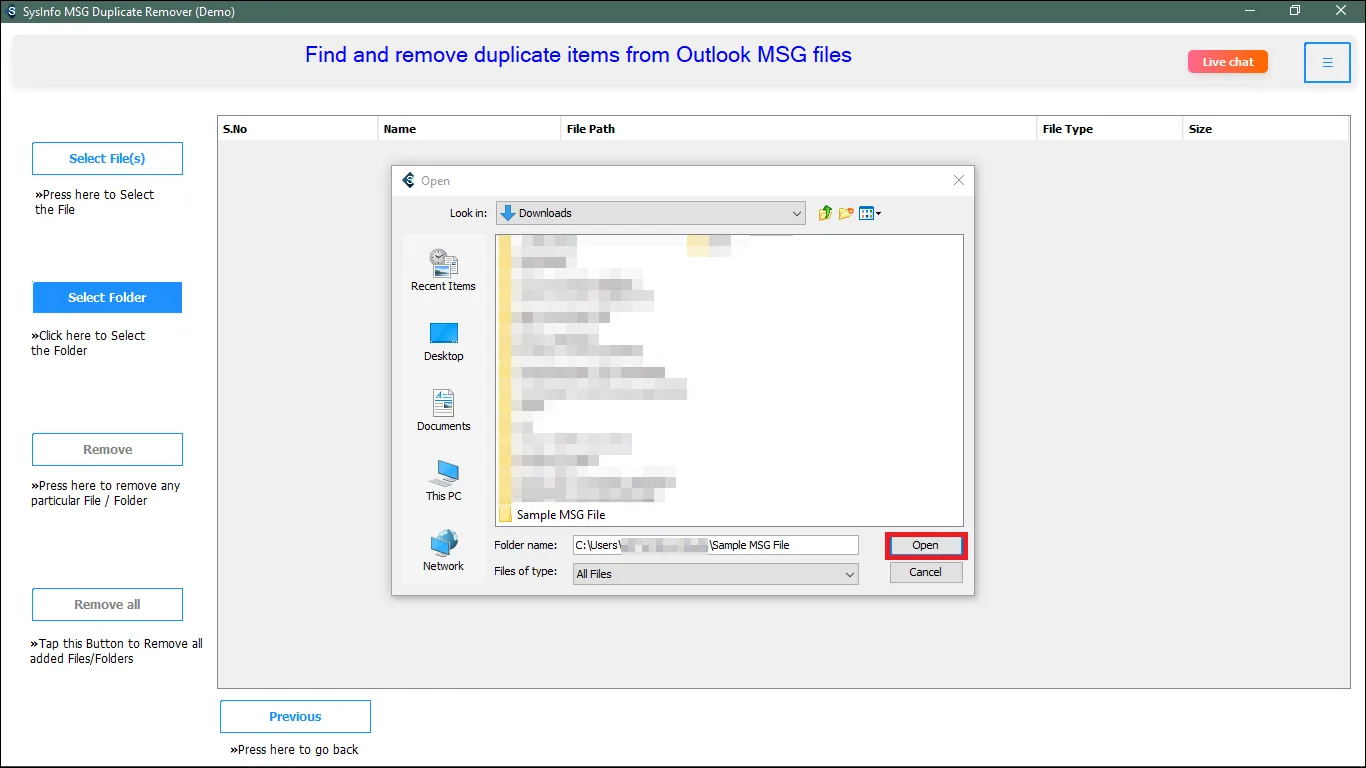Click the Select Folder button
Viewport: 1366px width, 768px height.
point(107,297)
